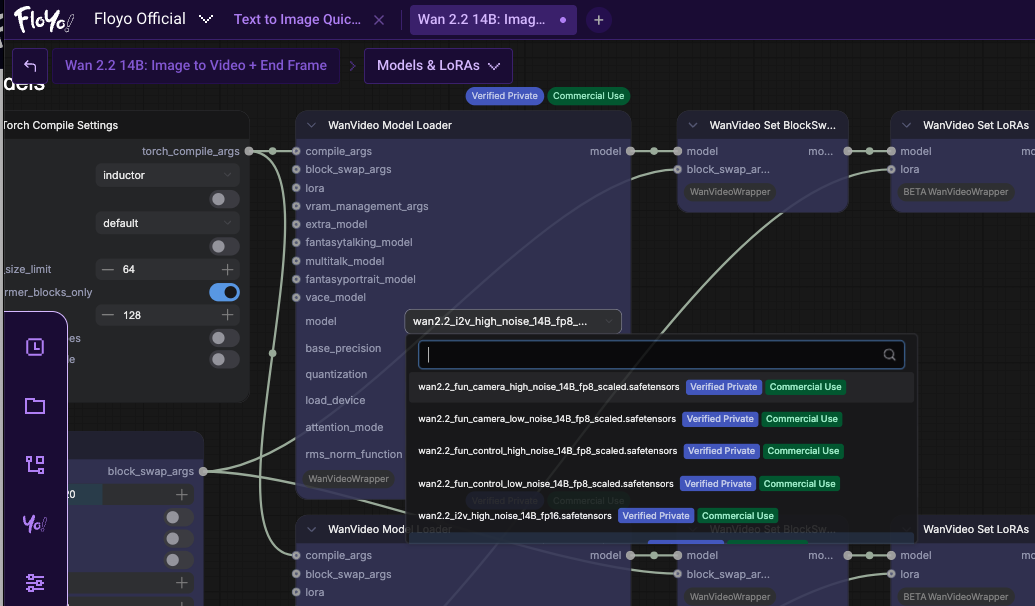Open the folder icon in sidebar

(x=35, y=405)
